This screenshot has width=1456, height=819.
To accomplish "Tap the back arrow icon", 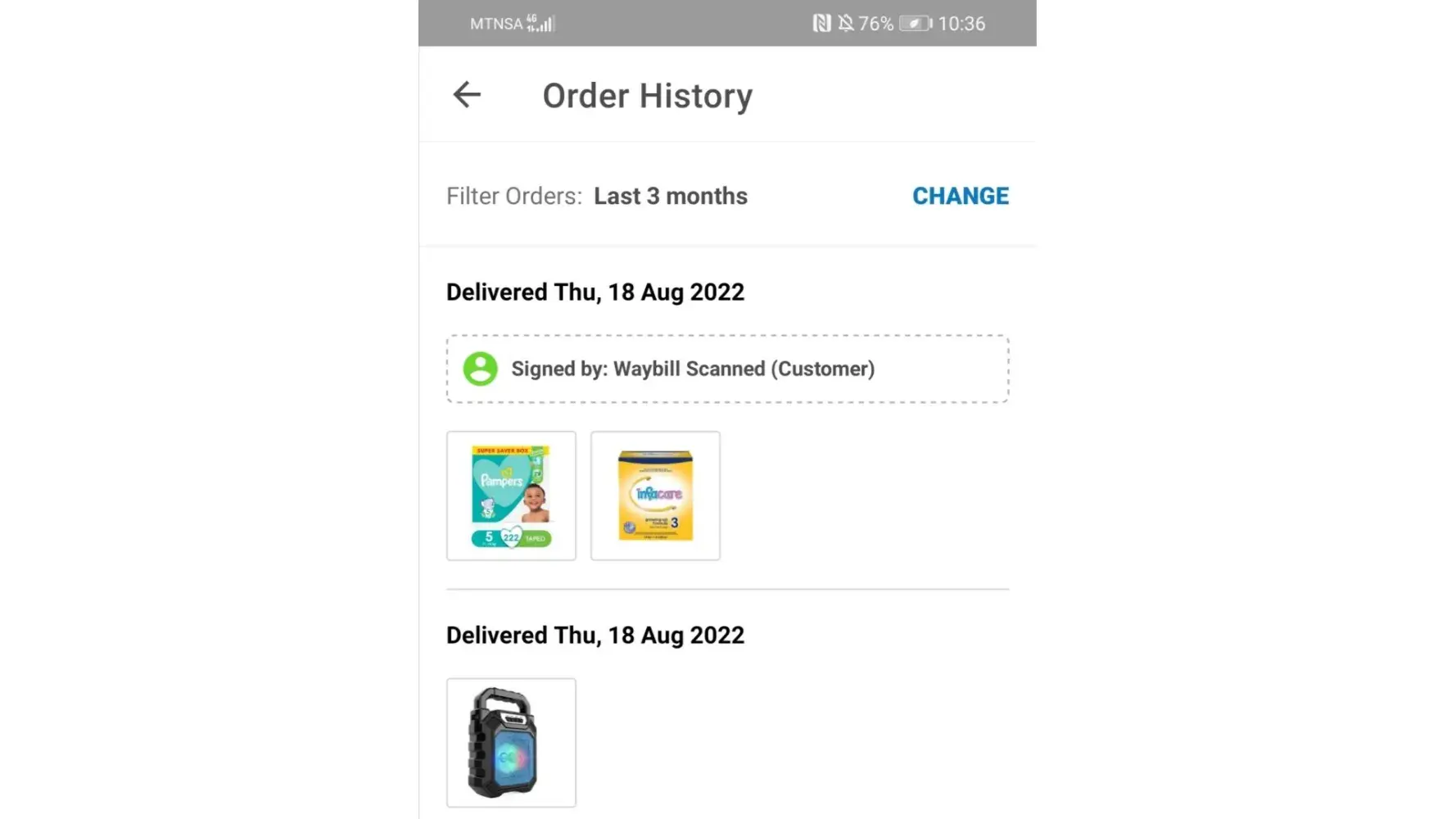I will (467, 95).
